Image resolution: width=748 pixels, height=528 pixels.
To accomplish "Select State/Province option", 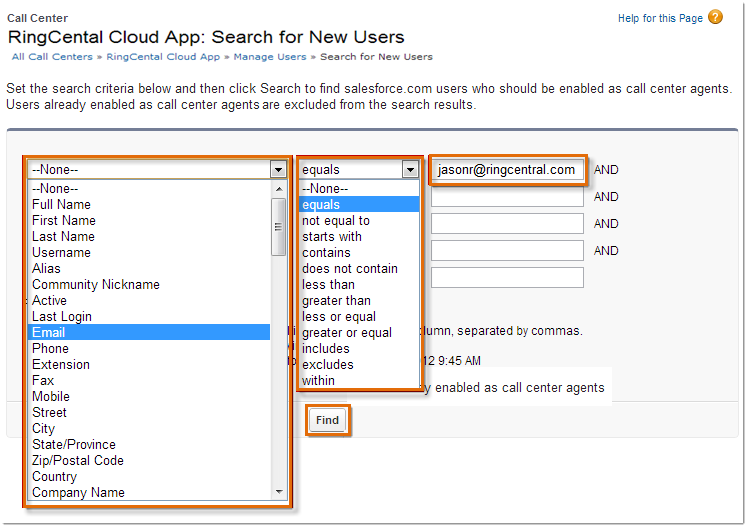I will pyautogui.click(x=149, y=445).
